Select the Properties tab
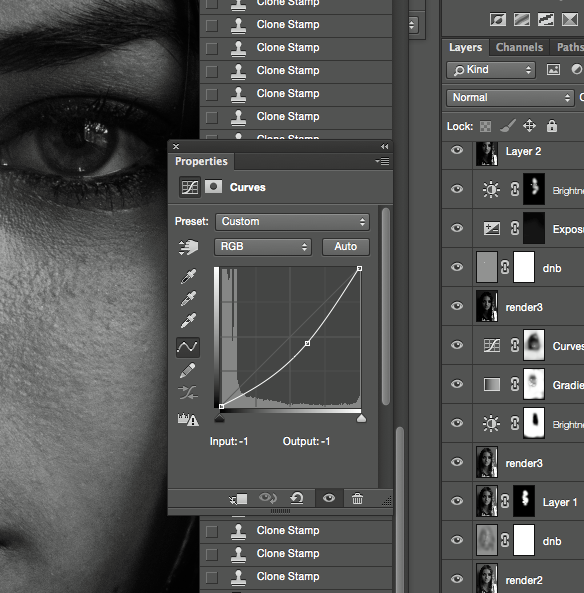This screenshot has width=584, height=593. click(x=201, y=161)
